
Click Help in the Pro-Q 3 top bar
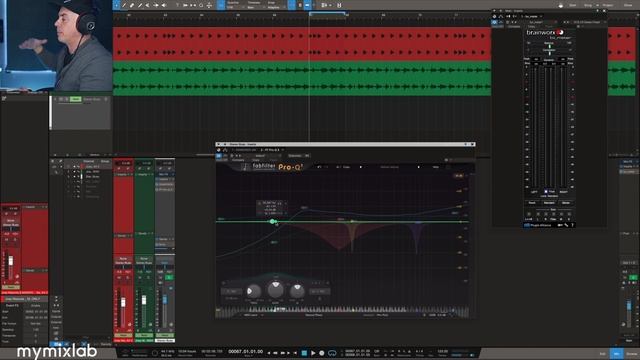pos(436,167)
